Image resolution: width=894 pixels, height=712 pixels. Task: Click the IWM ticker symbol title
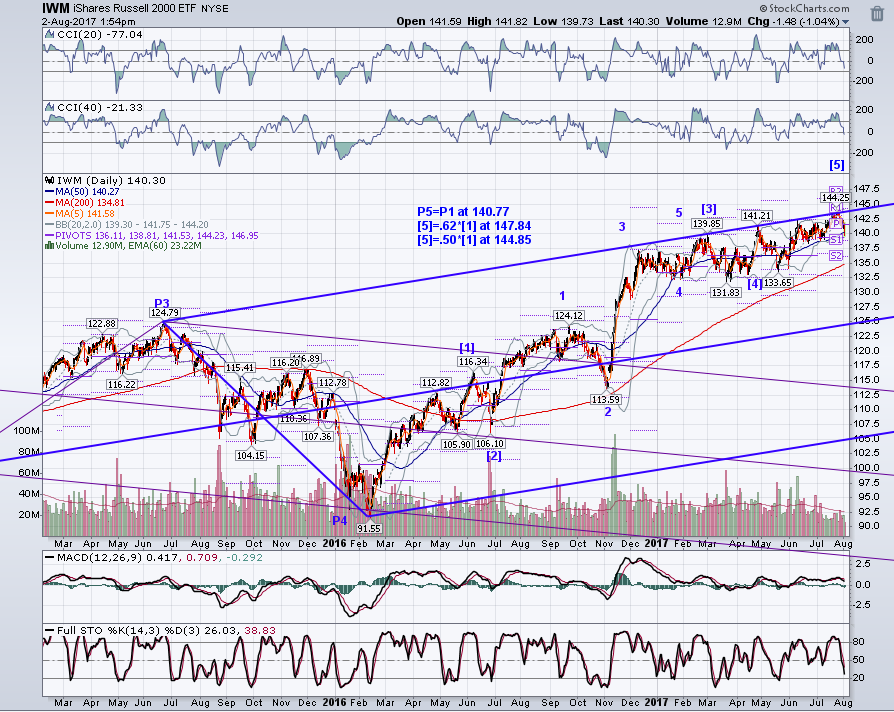pyautogui.click(x=56, y=8)
